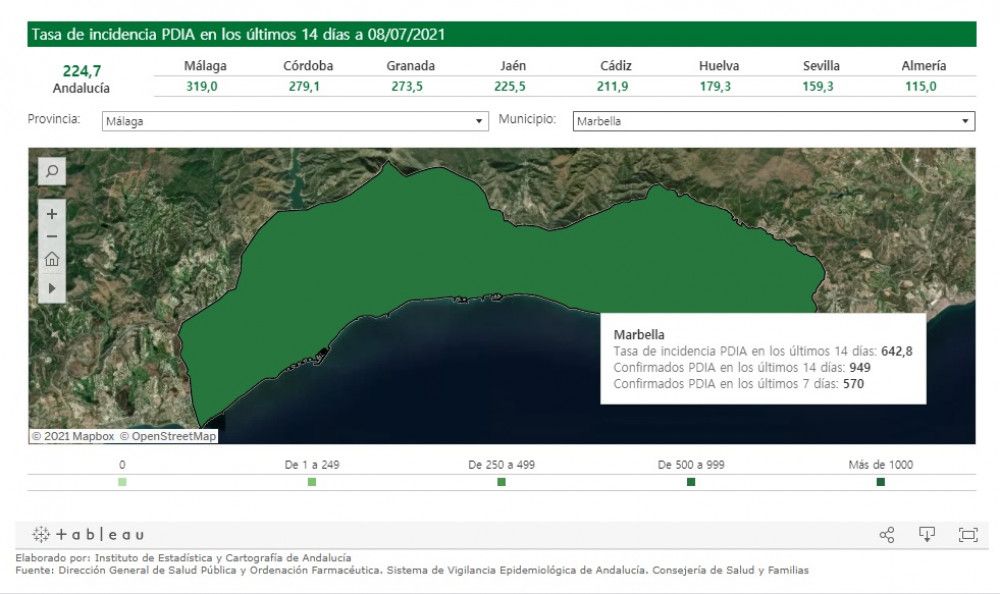Click the Sevilla province column header
The height and width of the screenshot is (594, 1000).
(x=821, y=66)
